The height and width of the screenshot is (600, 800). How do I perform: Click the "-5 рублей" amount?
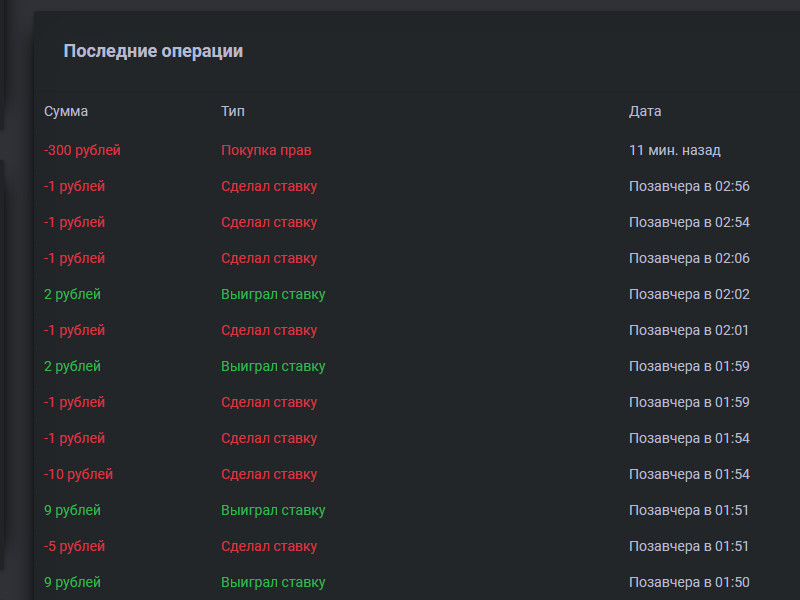click(74, 546)
